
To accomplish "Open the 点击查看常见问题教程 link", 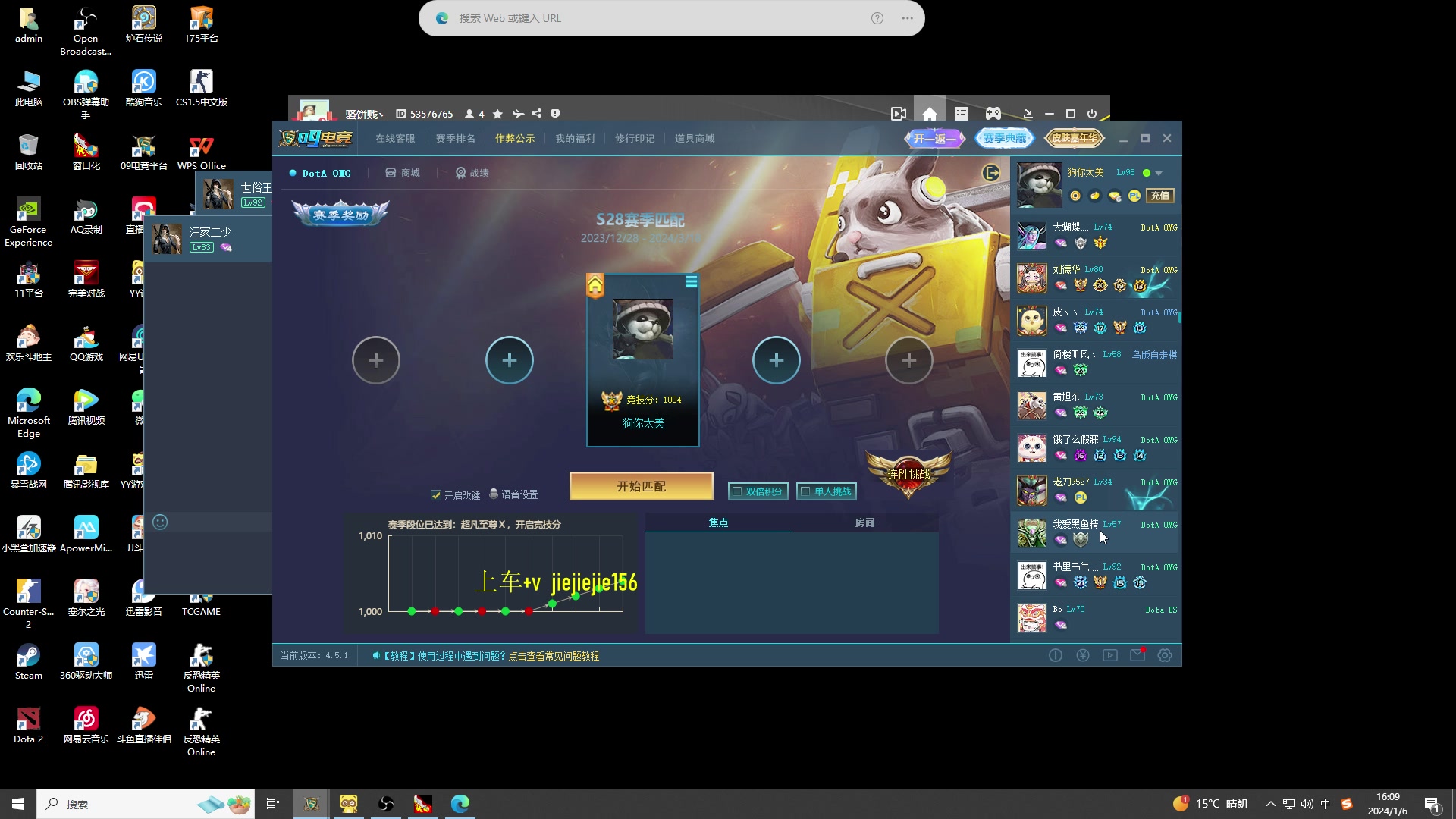I will [554, 656].
